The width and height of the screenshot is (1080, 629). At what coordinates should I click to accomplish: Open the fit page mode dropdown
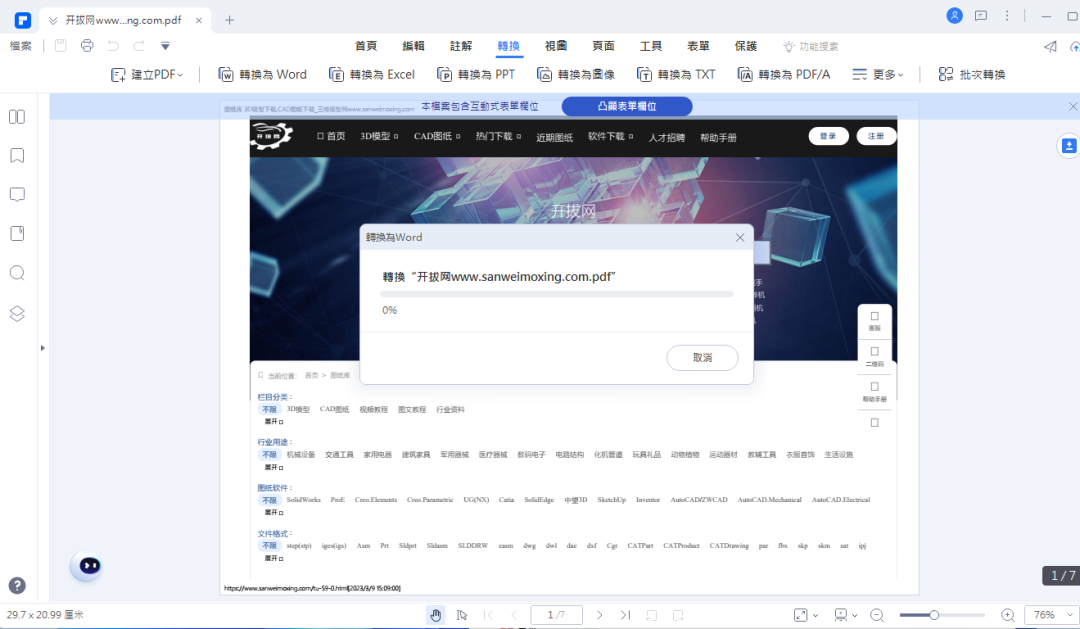pyautogui.click(x=806, y=615)
